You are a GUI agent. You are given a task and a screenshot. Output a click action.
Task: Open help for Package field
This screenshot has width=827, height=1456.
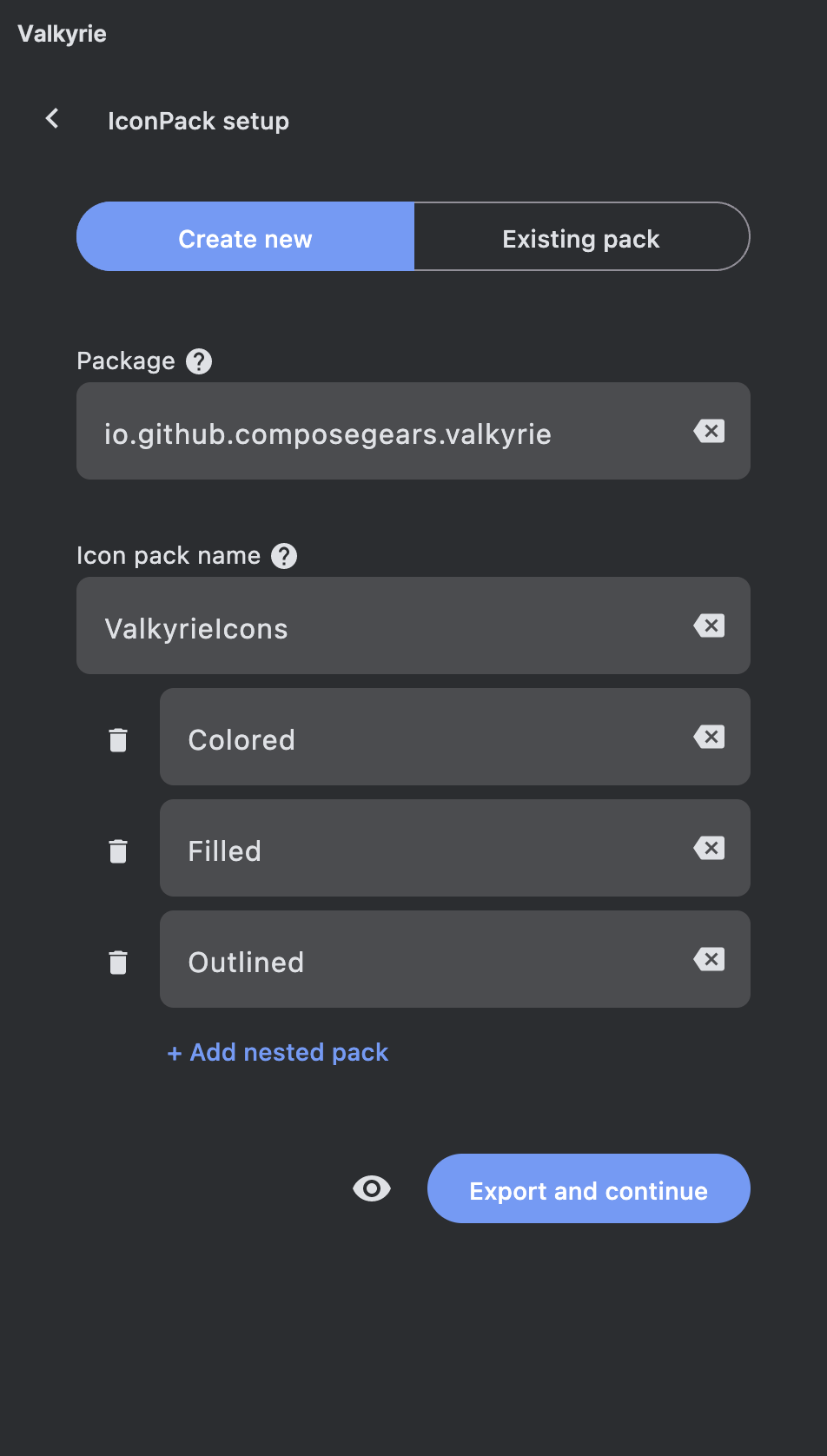click(199, 361)
